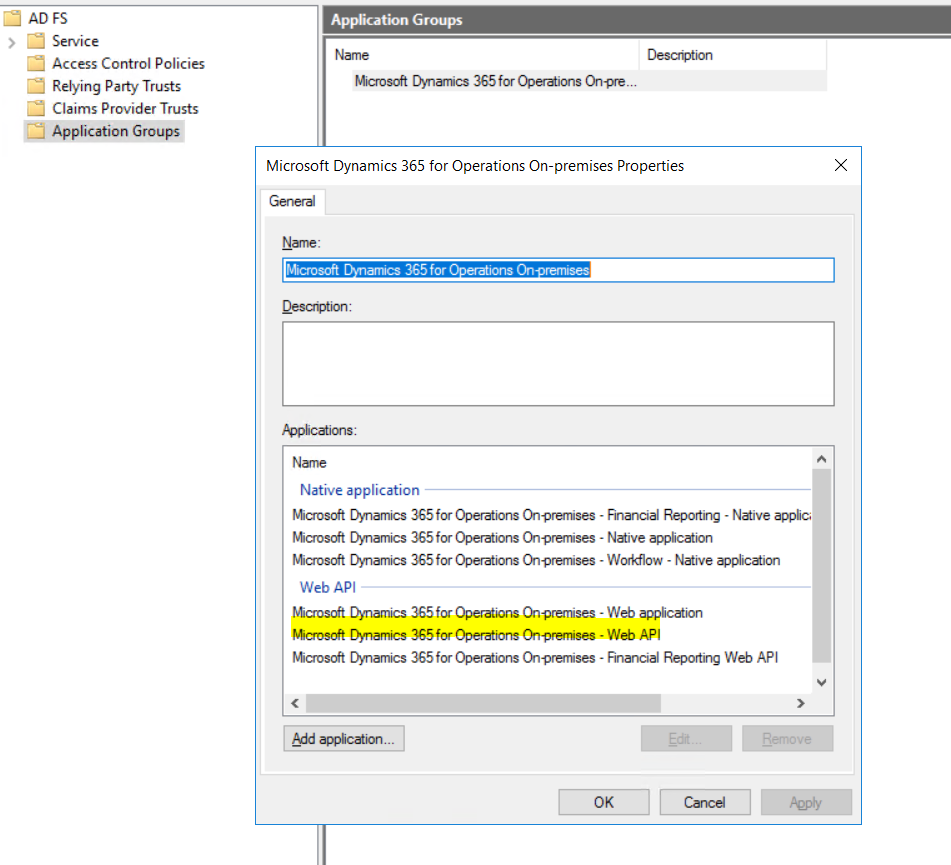The image size is (951, 865).
Task: Click the Application Groups folder icon
Action: point(36,130)
